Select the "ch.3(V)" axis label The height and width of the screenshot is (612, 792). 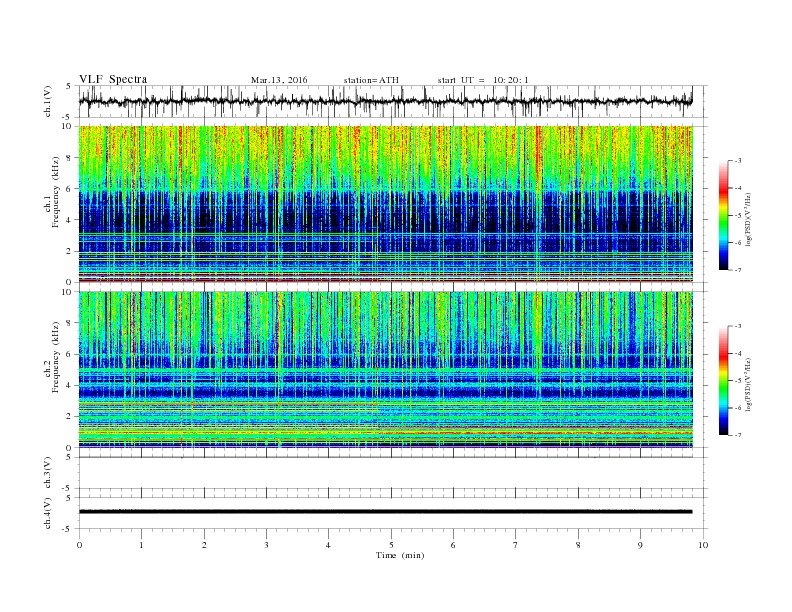click(x=48, y=473)
